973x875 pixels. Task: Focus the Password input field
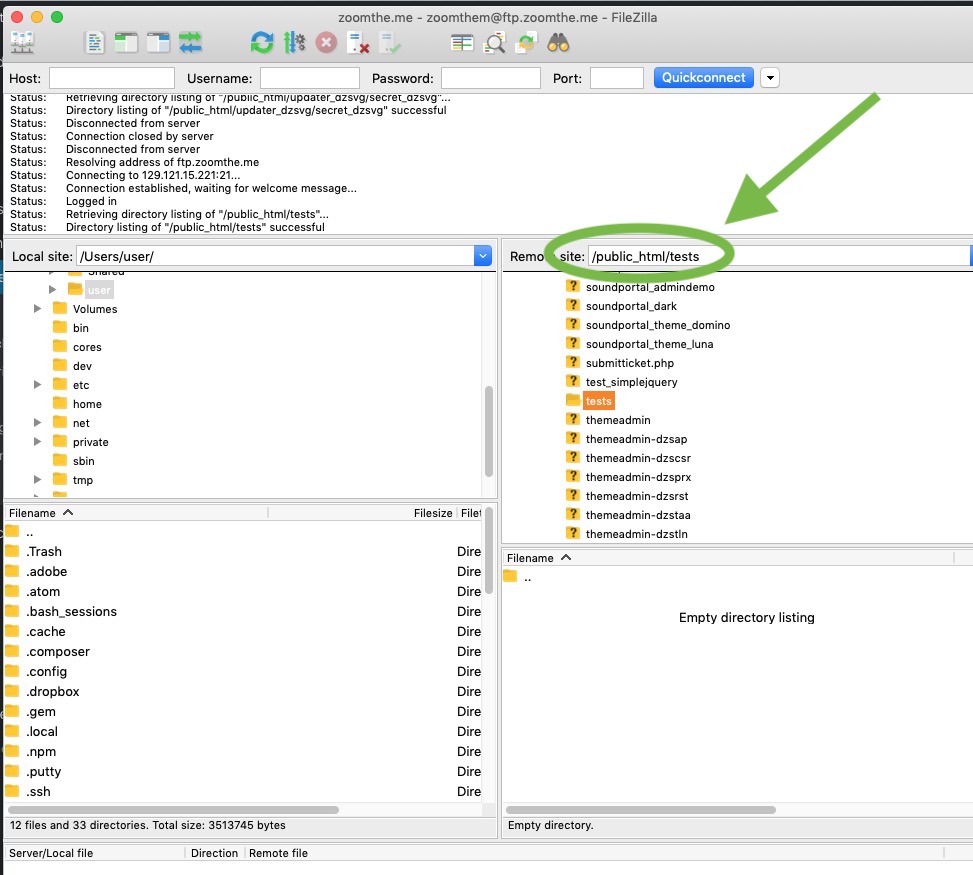[x=491, y=78]
